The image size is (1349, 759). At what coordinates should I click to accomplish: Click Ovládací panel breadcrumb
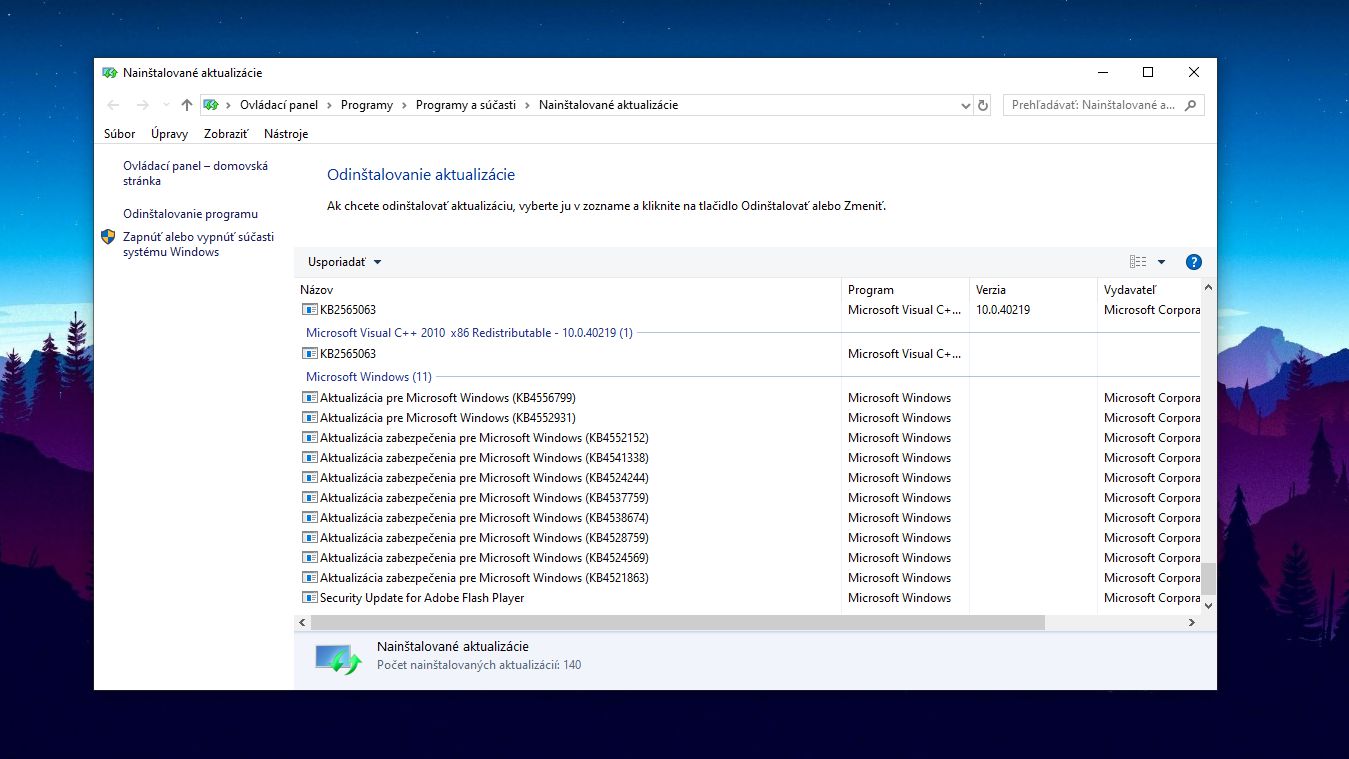click(279, 105)
